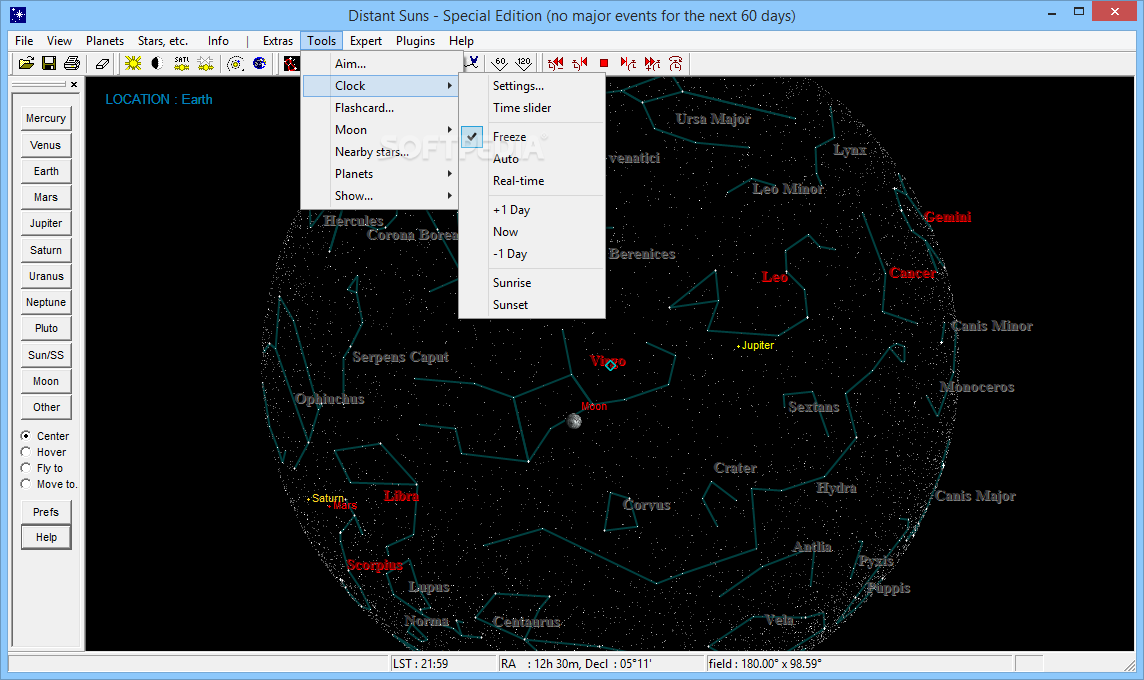The width and height of the screenshot is (1144, 680).
Task: Open the Help menu in menu bar
Action: (461, 41)
